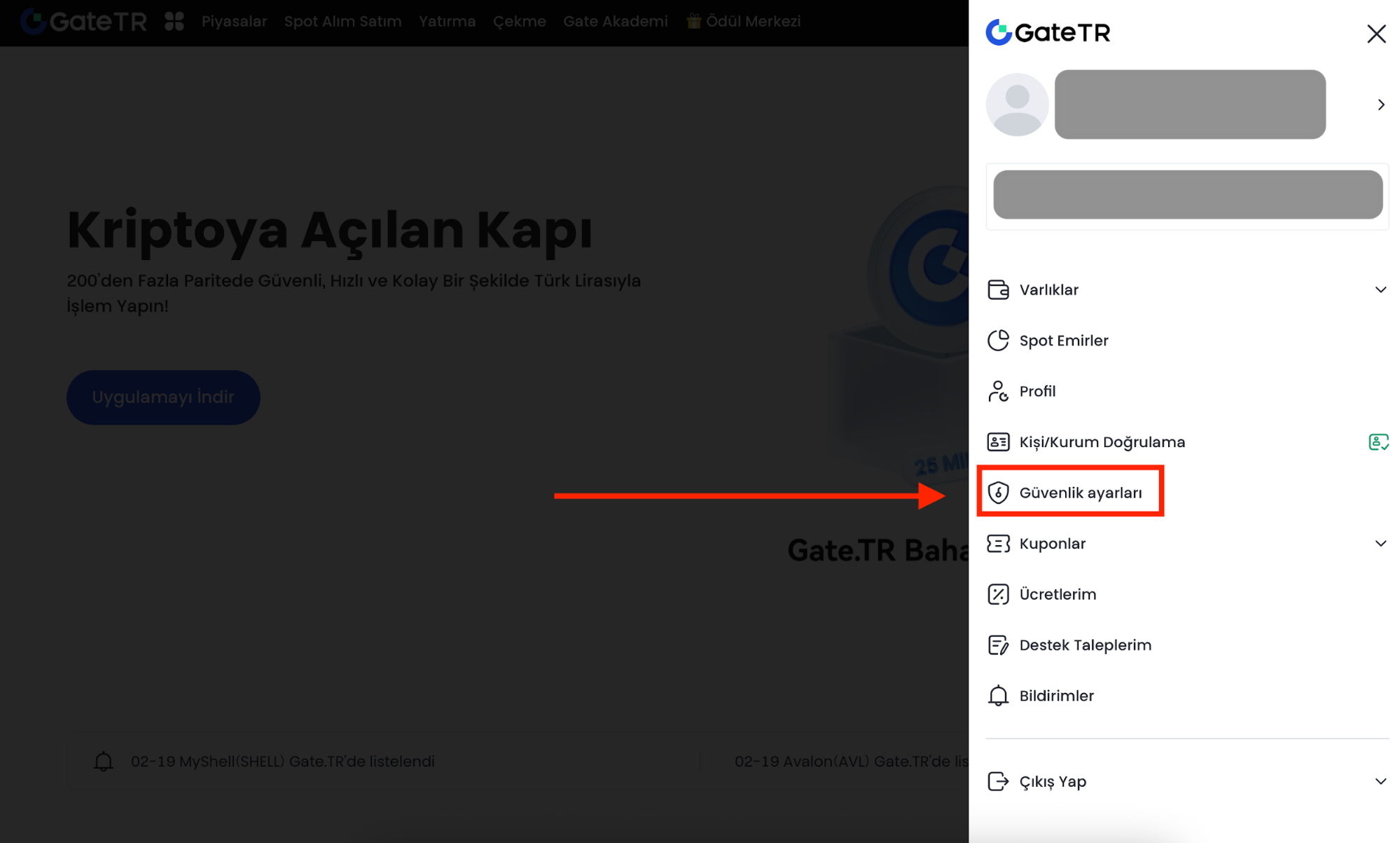Viewport: 1400px width, 843px height.
Task: Open account details arrow beside avatar
Action: point(1380,104)
